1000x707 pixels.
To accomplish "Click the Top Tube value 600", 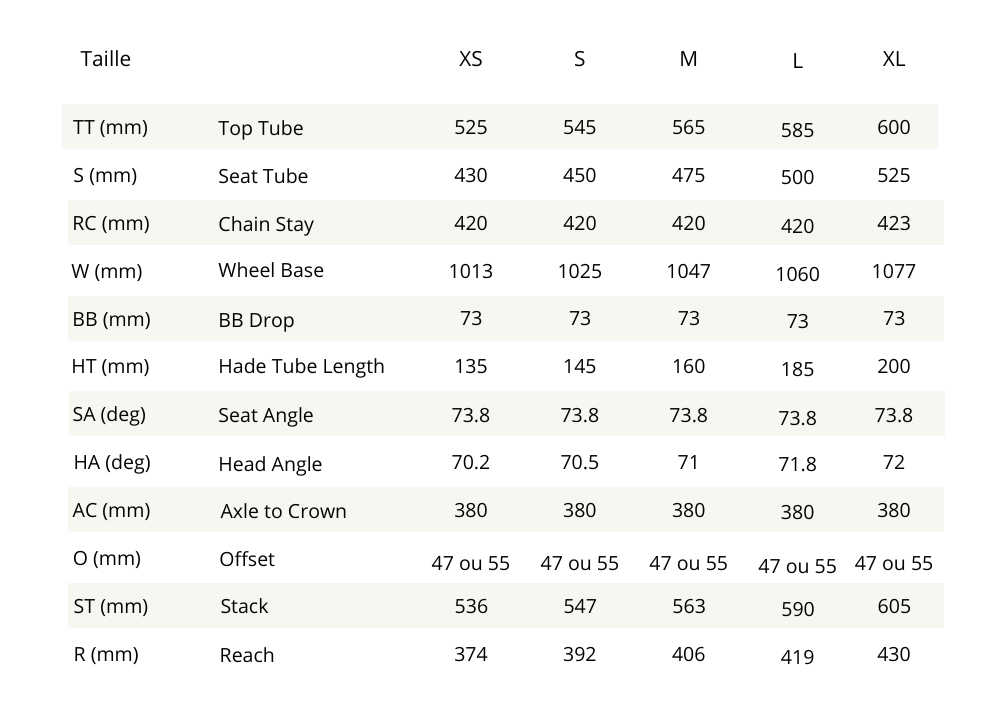I will pyautogui.click(x=893, y=127).
